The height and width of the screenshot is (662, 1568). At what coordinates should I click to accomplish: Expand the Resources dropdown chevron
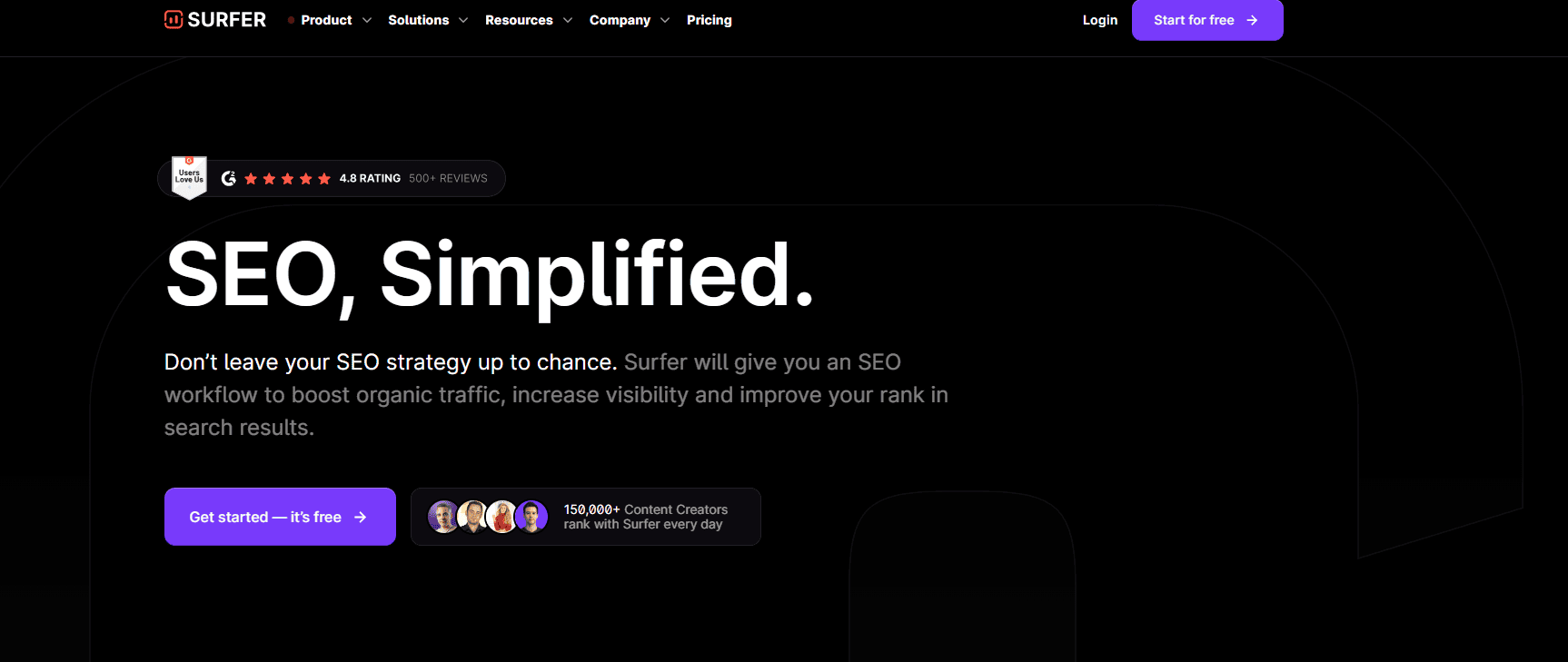pyautogui.click(x=568, y=20)
